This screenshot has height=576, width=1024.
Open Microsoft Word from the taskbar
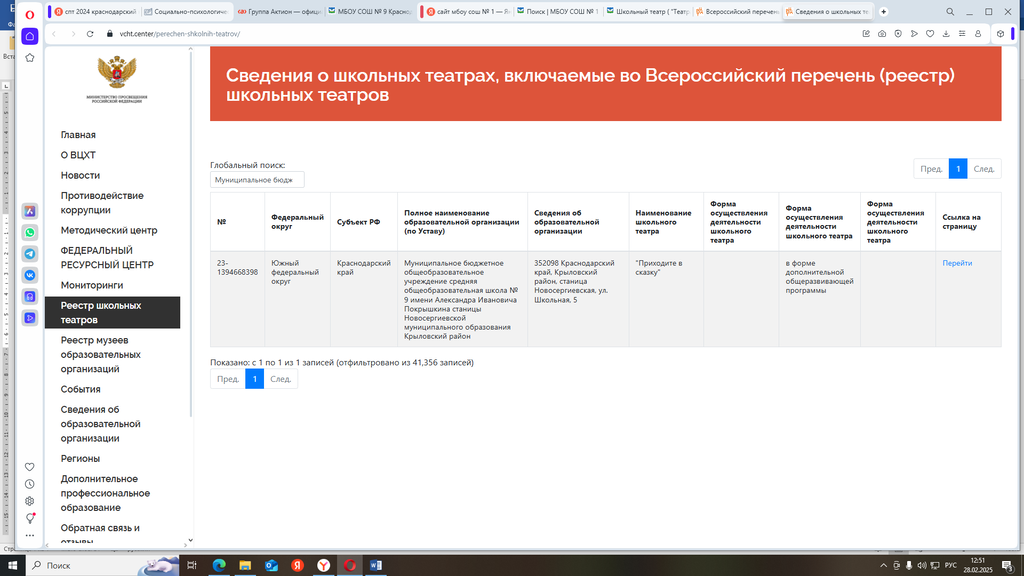coord(377,565)
